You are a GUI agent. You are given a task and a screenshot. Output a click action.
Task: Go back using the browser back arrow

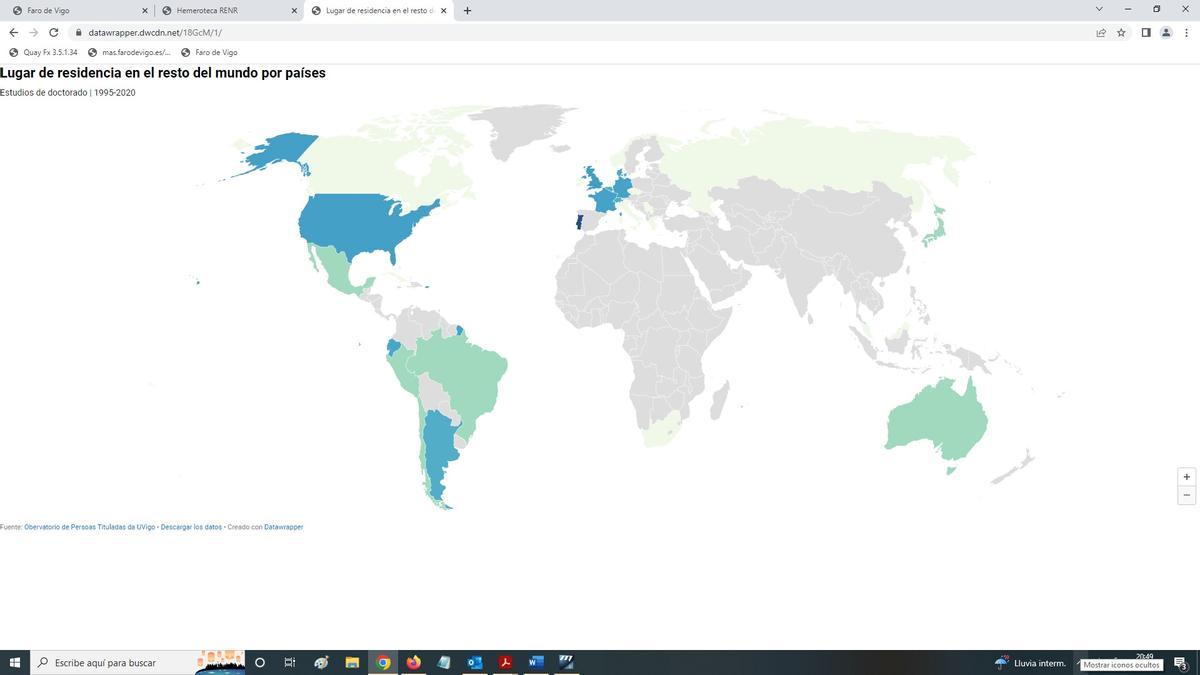[x=13, y=32]
